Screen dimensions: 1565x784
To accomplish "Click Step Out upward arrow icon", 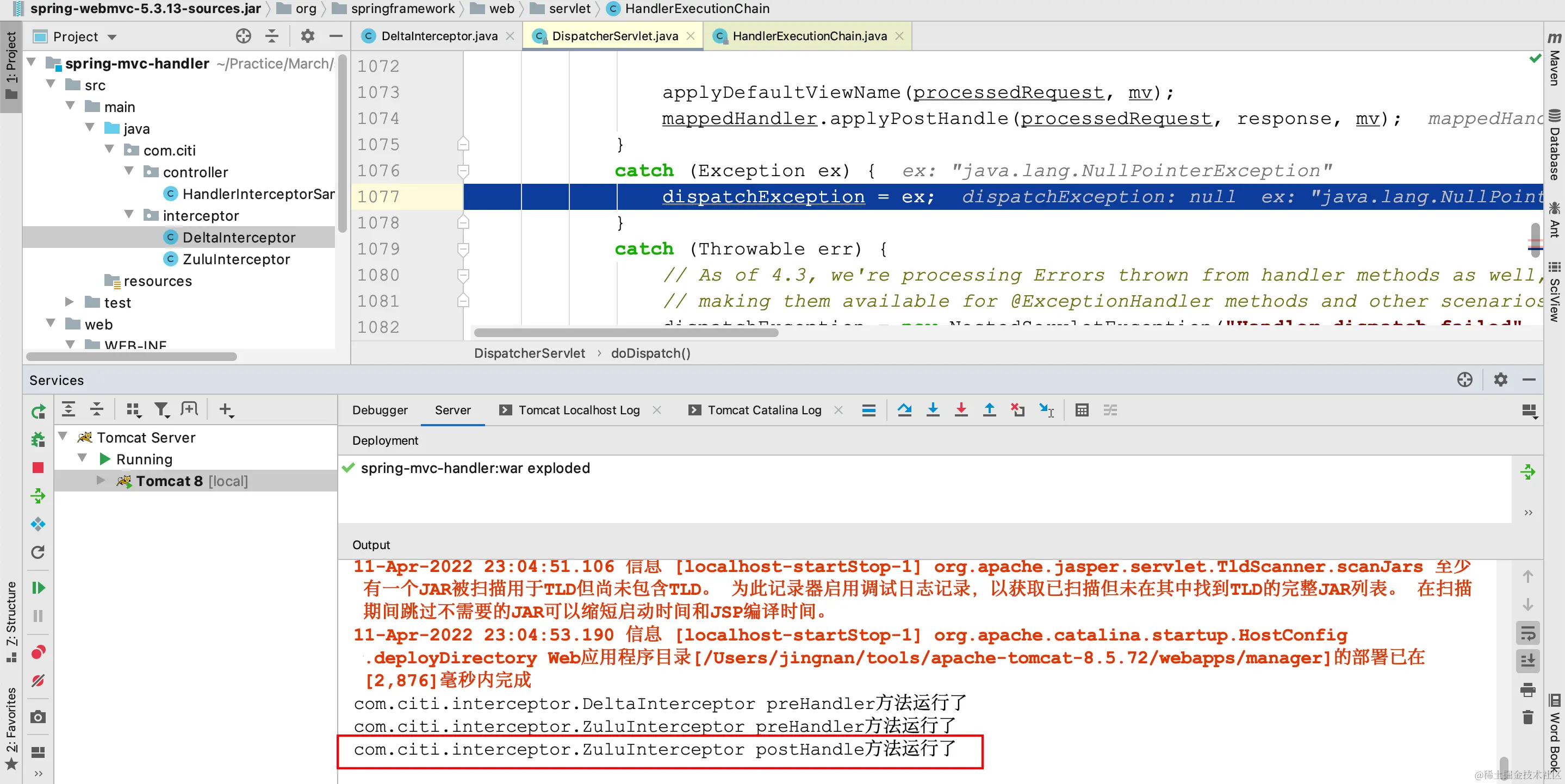I will pos(989,410).
